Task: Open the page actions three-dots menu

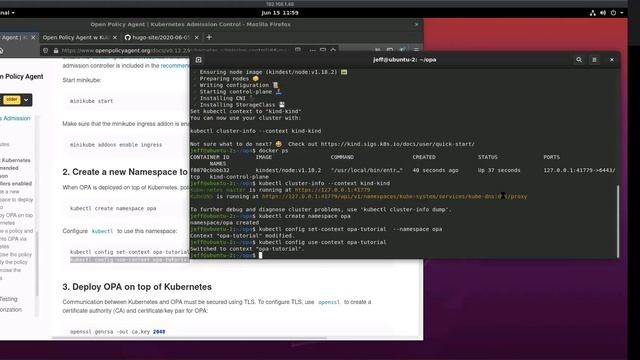Action: point(312,50)
